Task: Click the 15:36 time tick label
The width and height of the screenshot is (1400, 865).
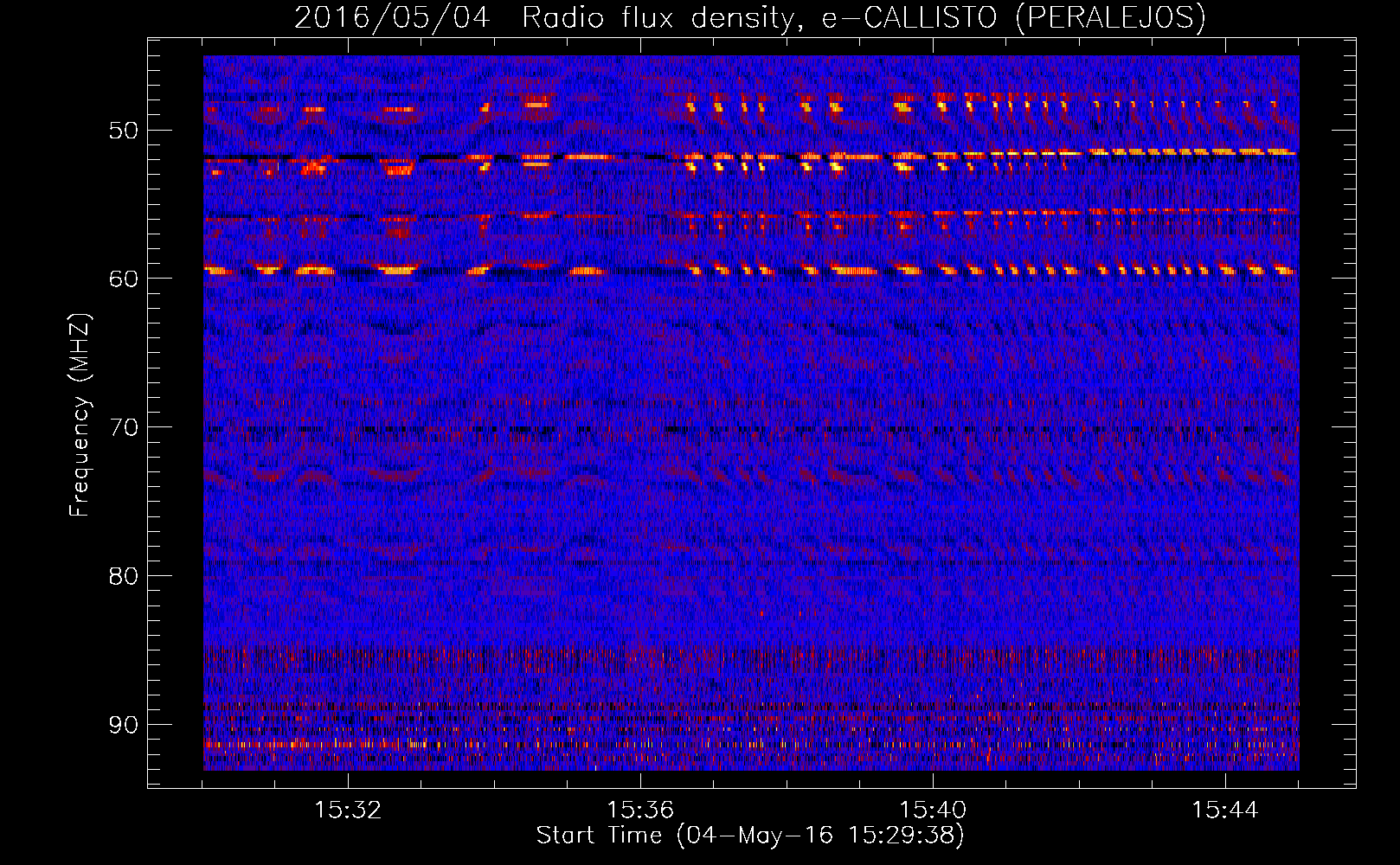Action: (x=640, y=811)
